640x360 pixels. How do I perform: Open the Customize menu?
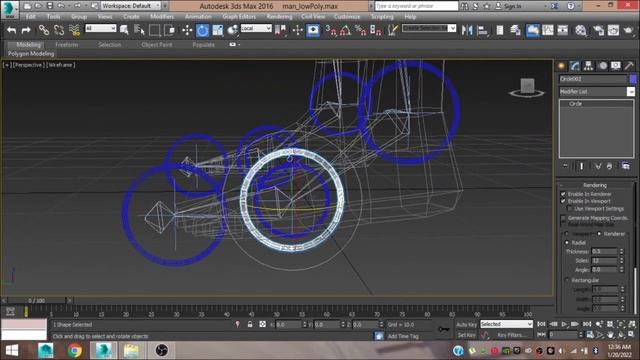point(347,17)
